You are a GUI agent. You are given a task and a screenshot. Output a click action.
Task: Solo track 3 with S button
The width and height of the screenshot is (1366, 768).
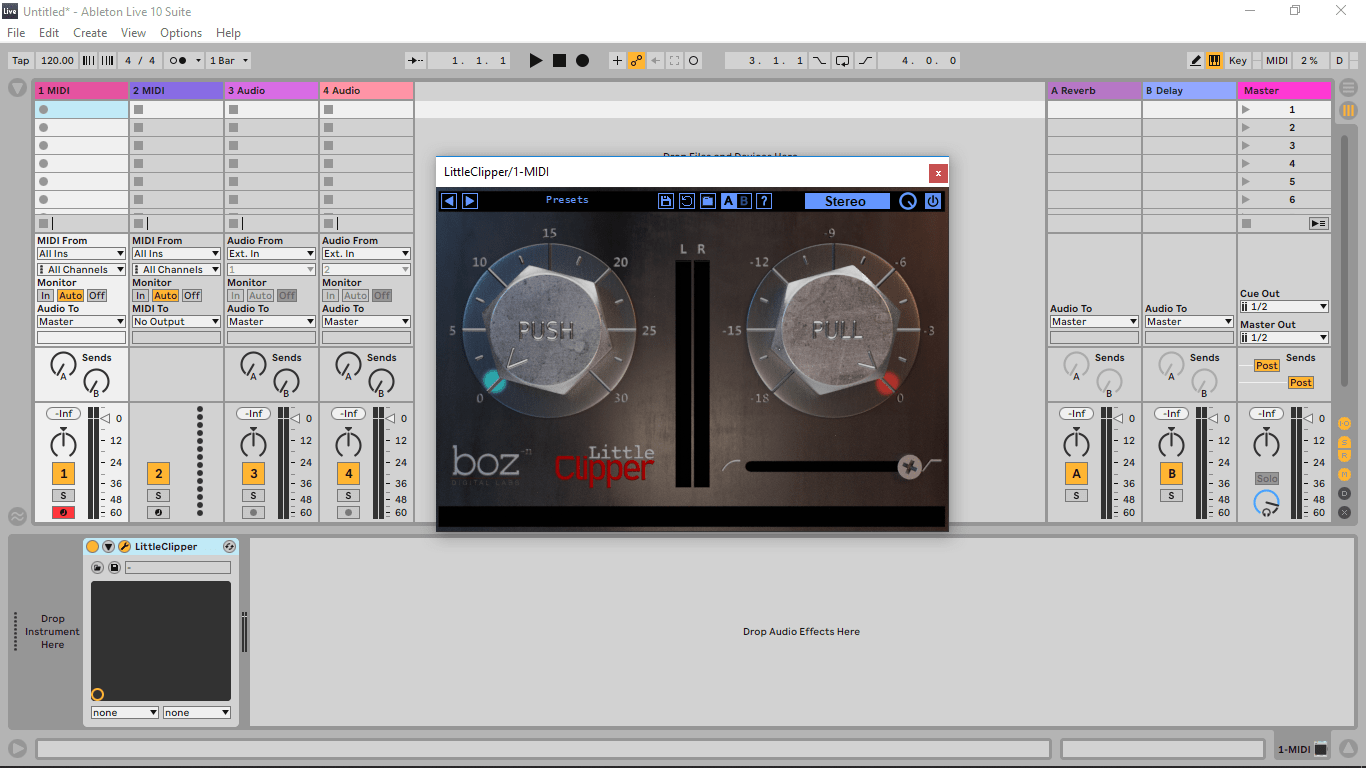pos(253,496)
